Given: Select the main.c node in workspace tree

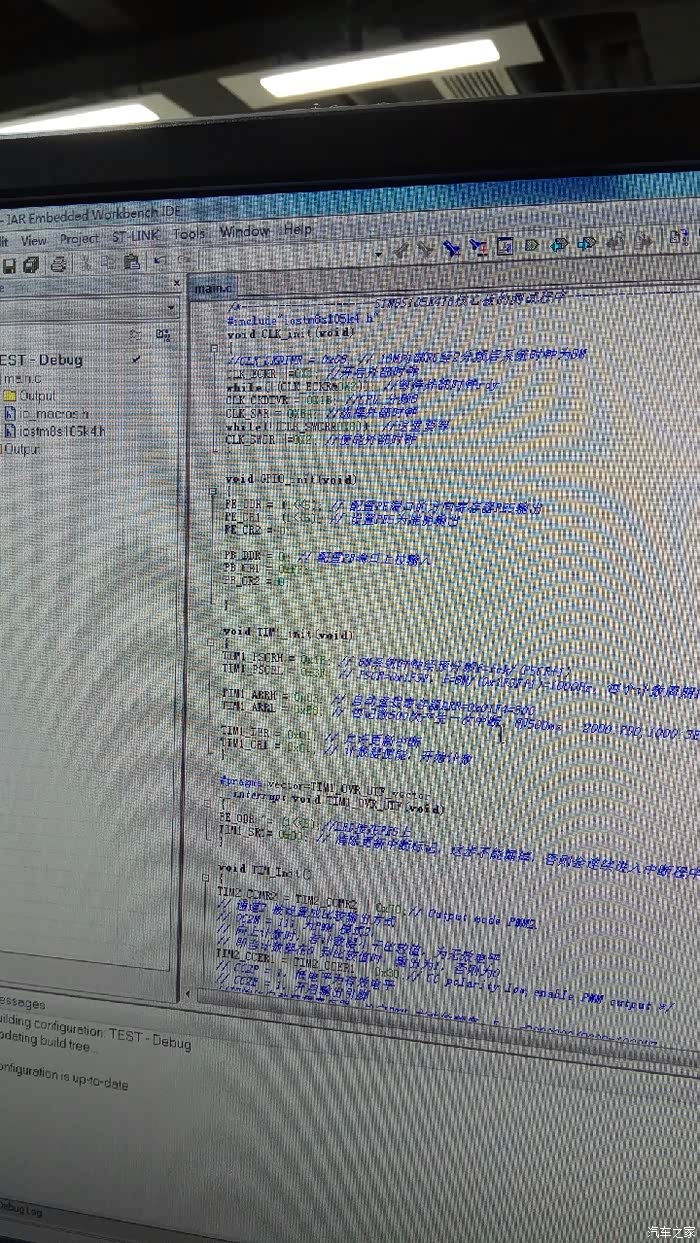Looking at the screenshot, I should click(24, 378).
